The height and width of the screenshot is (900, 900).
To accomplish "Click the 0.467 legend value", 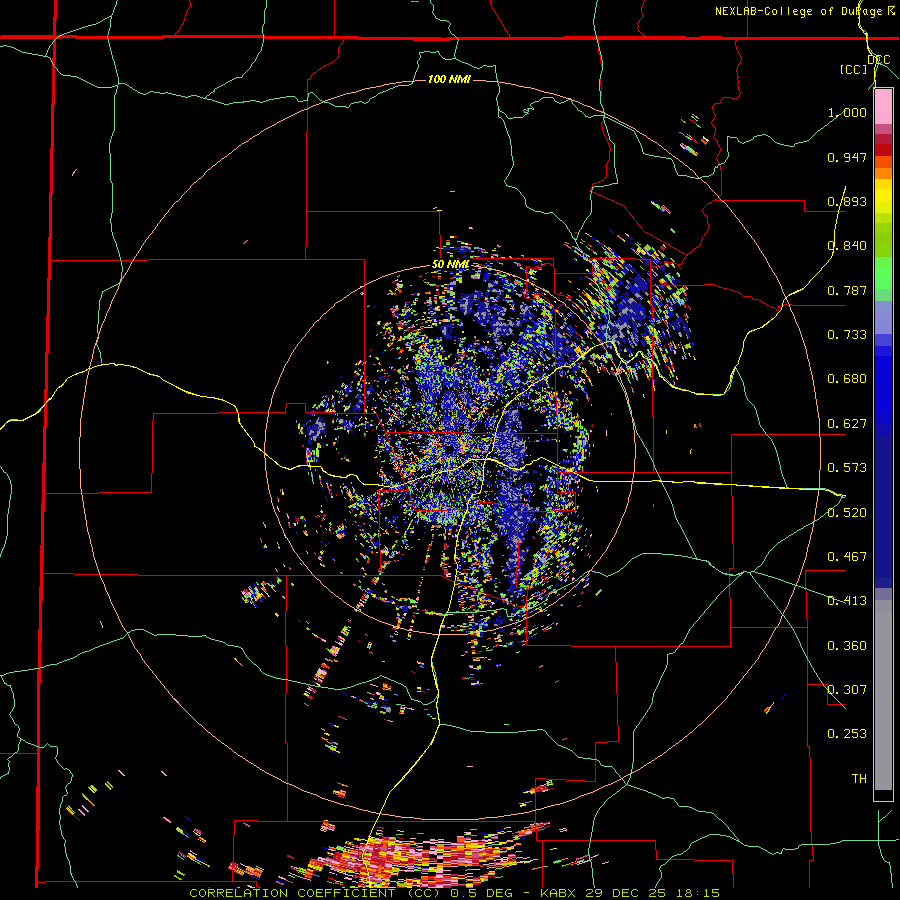I will pos(847,557).
